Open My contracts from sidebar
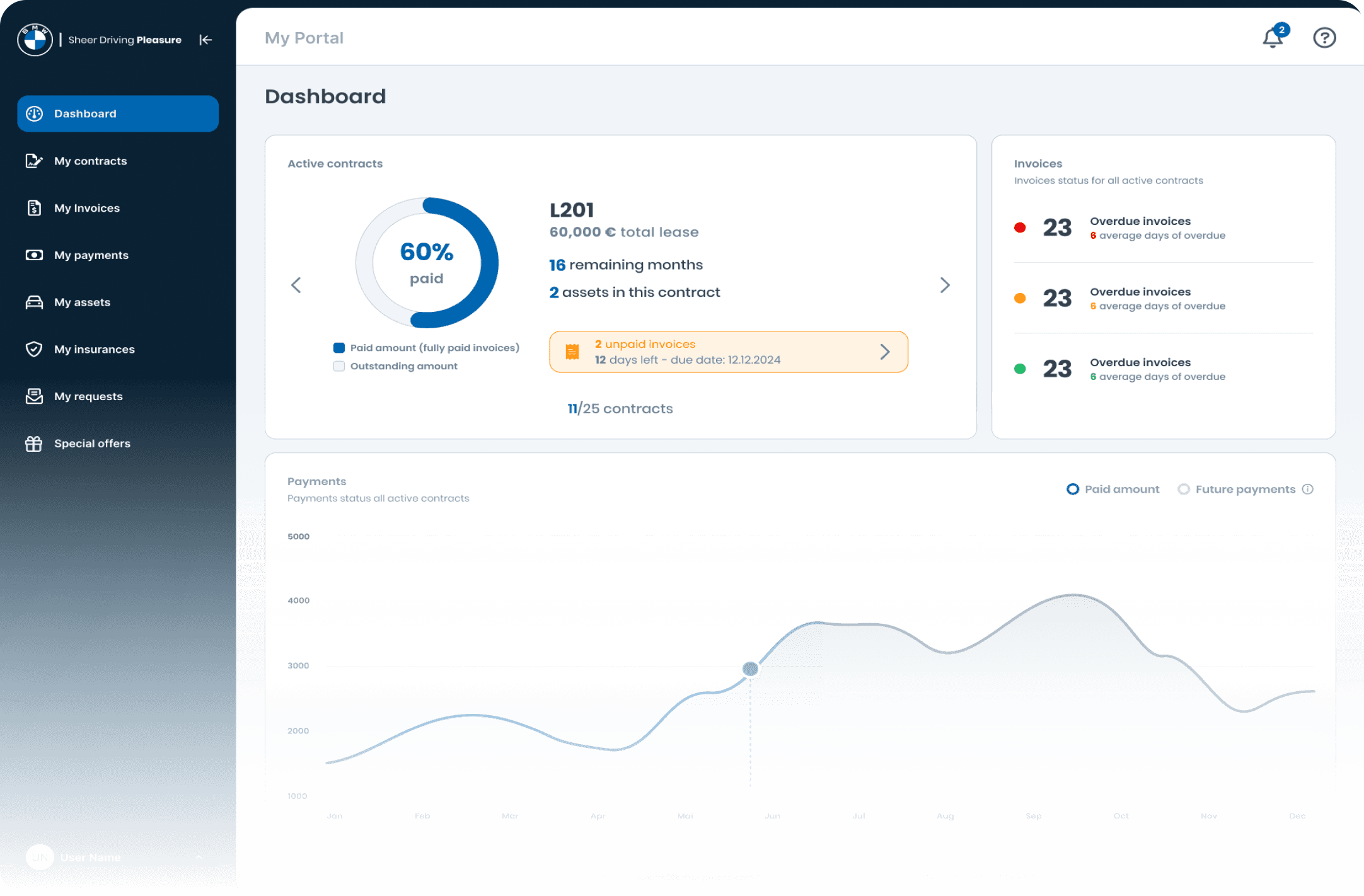Screen dimensions: 1364x896 pos(91,161)
